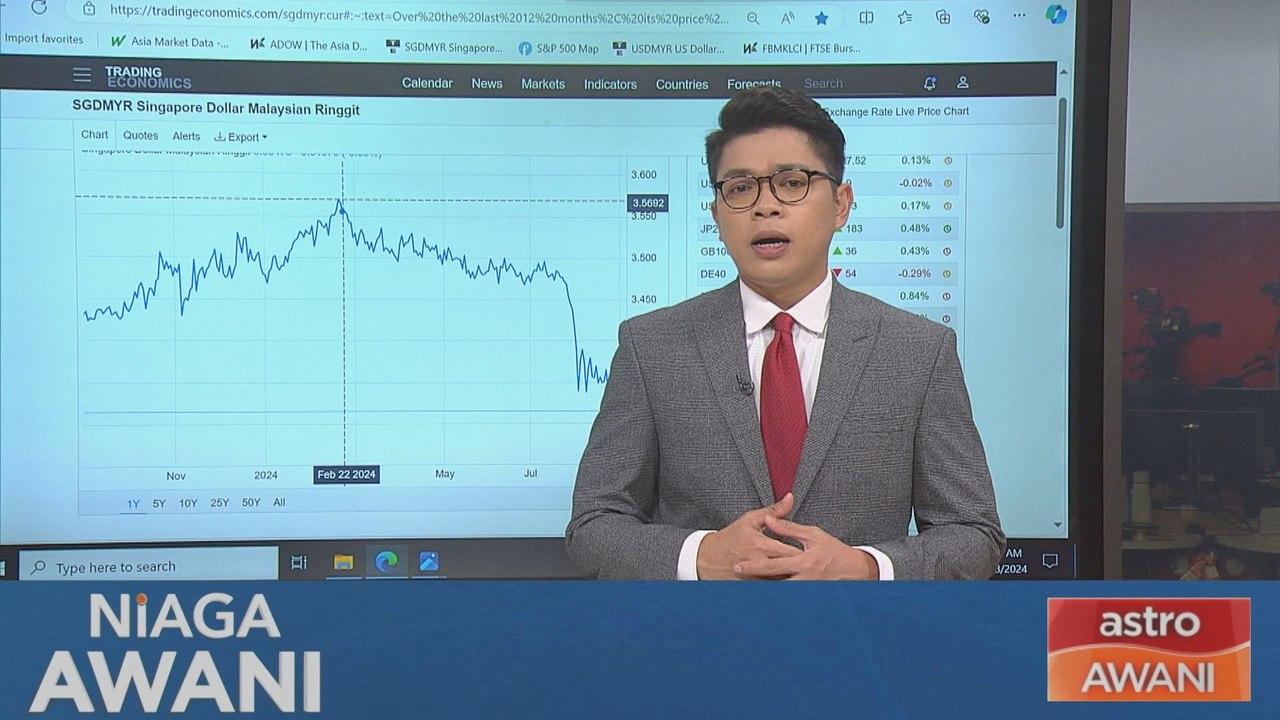Click the 0.84% change value

click(x=914, y=296)
